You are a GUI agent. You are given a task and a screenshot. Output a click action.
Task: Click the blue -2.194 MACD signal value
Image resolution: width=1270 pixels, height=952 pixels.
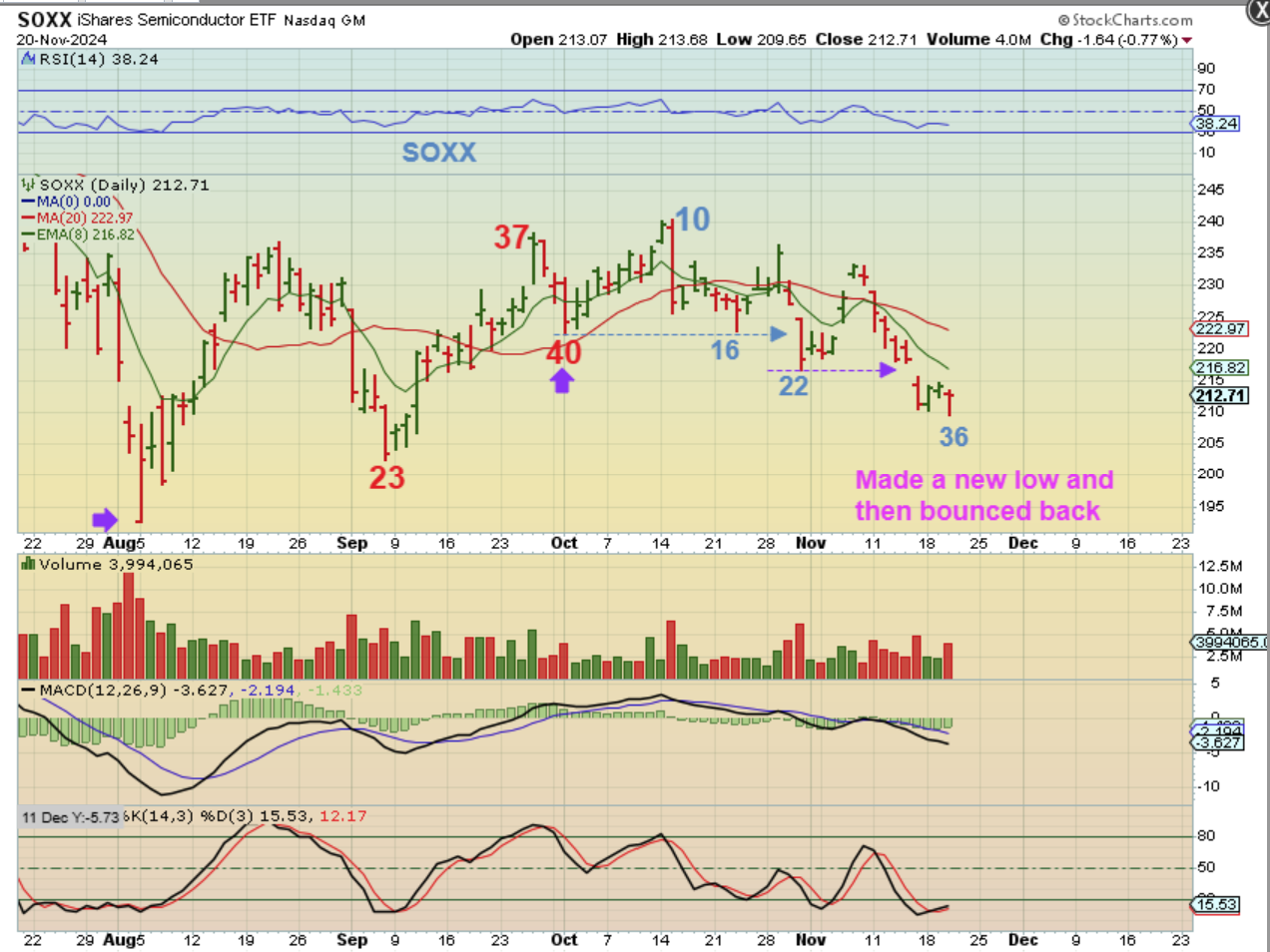[267, 691]
